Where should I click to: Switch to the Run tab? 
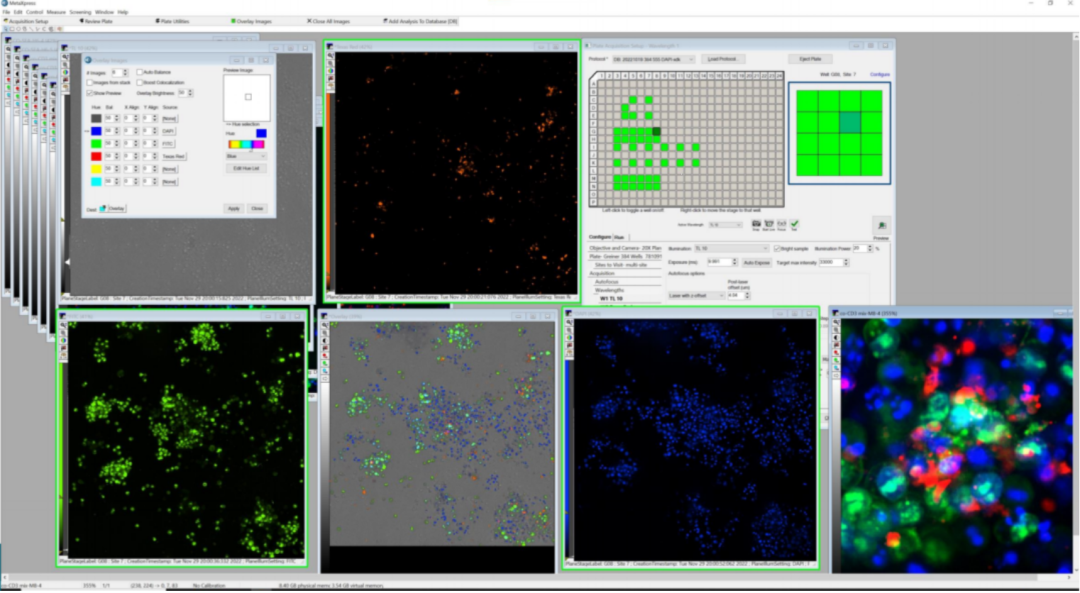point(620,237)
